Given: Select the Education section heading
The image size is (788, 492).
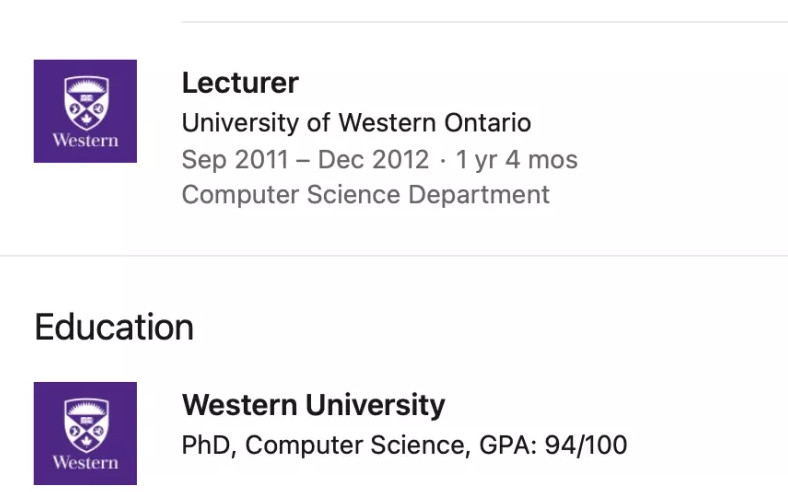Looking at the screenshot, I should [114, 327].
